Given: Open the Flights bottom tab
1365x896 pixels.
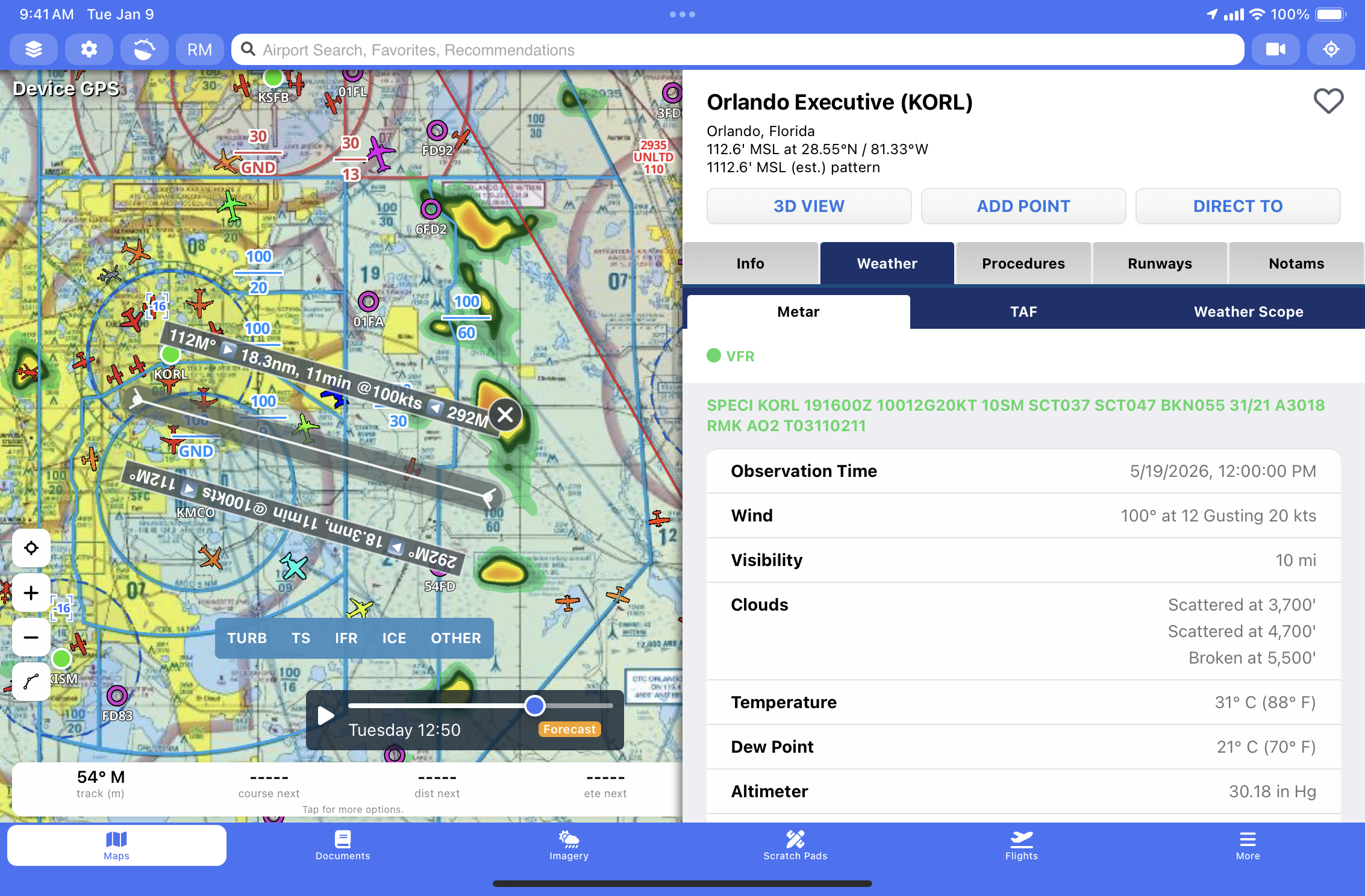Looking at the screenshot, I should pos(1022,845).
